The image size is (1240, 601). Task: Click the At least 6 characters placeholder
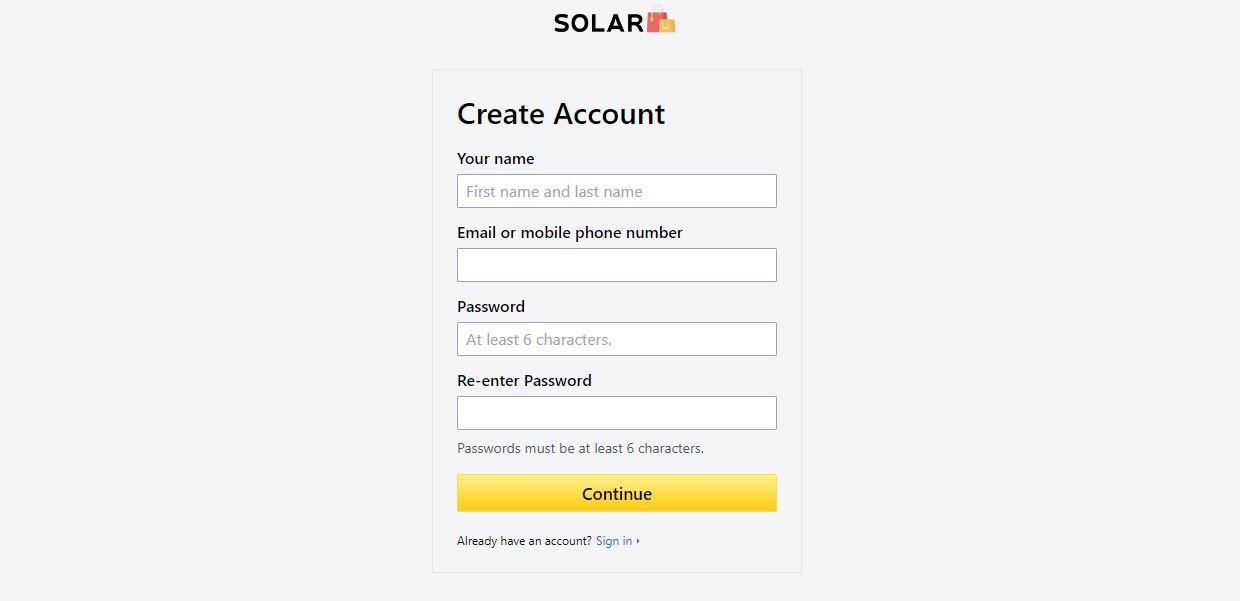(x=539, y=339)
